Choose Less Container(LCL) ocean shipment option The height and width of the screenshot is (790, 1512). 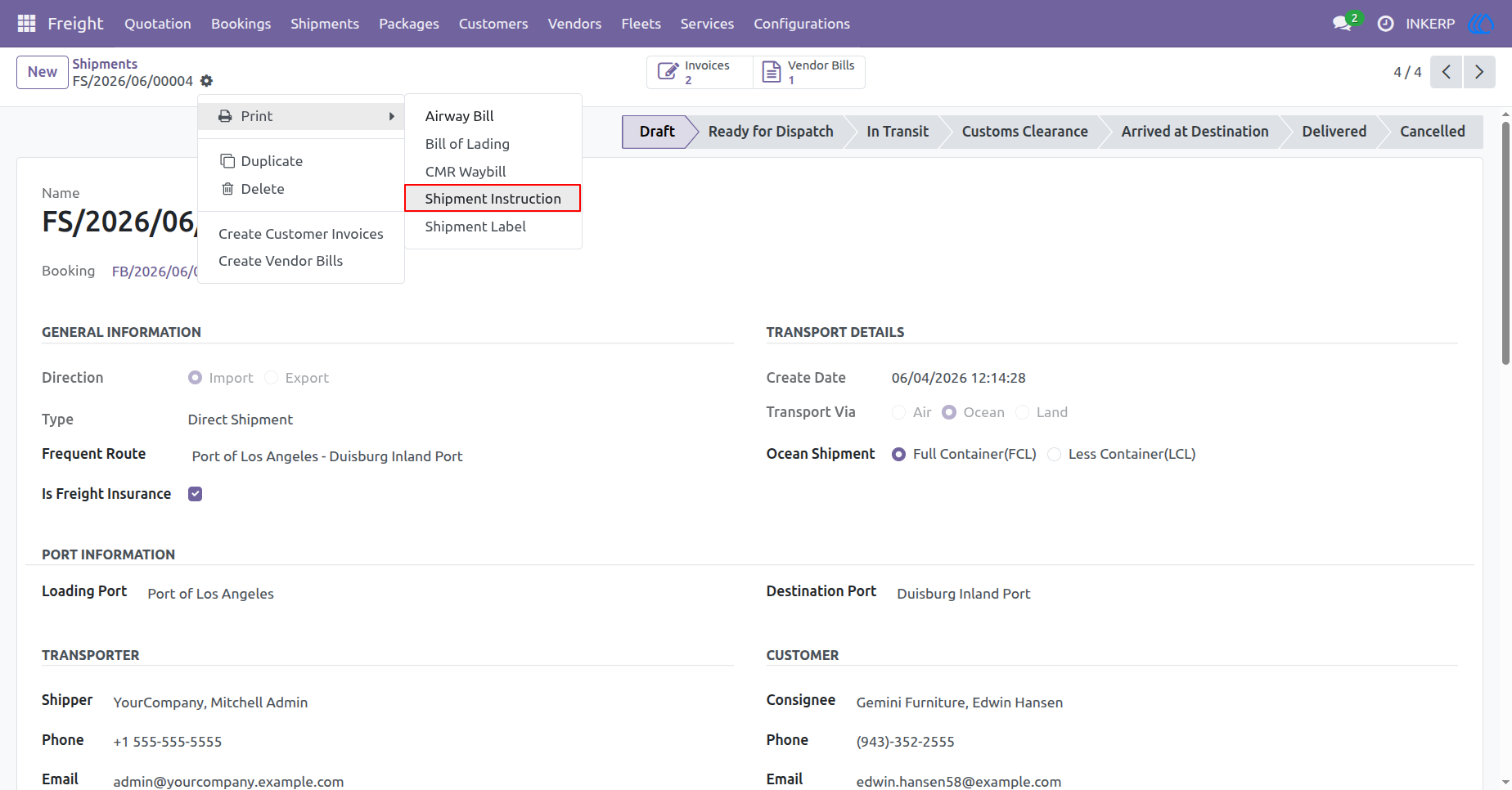pyautogui.click(x=1055, y=454)
